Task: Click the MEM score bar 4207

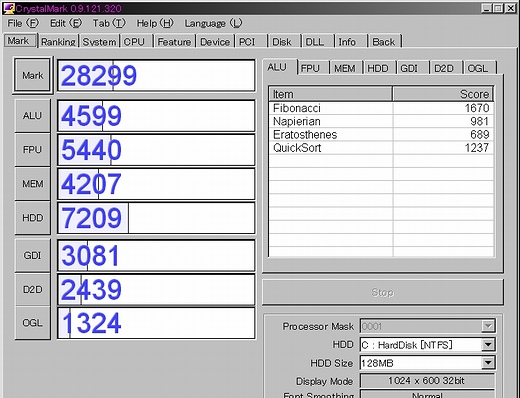Action: click(156, 184)
